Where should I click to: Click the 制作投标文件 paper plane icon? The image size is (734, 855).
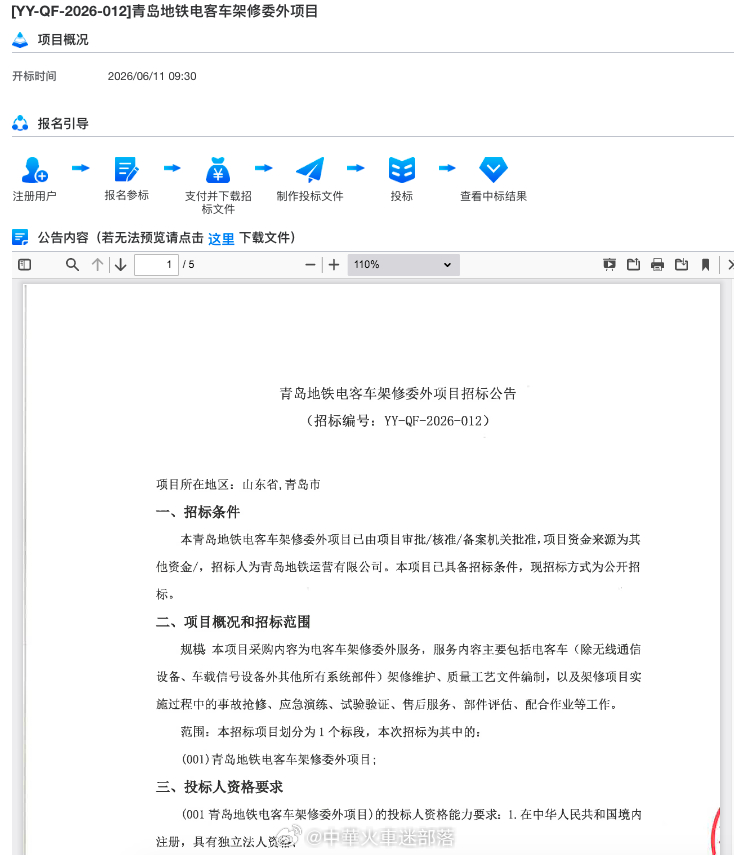310,170
